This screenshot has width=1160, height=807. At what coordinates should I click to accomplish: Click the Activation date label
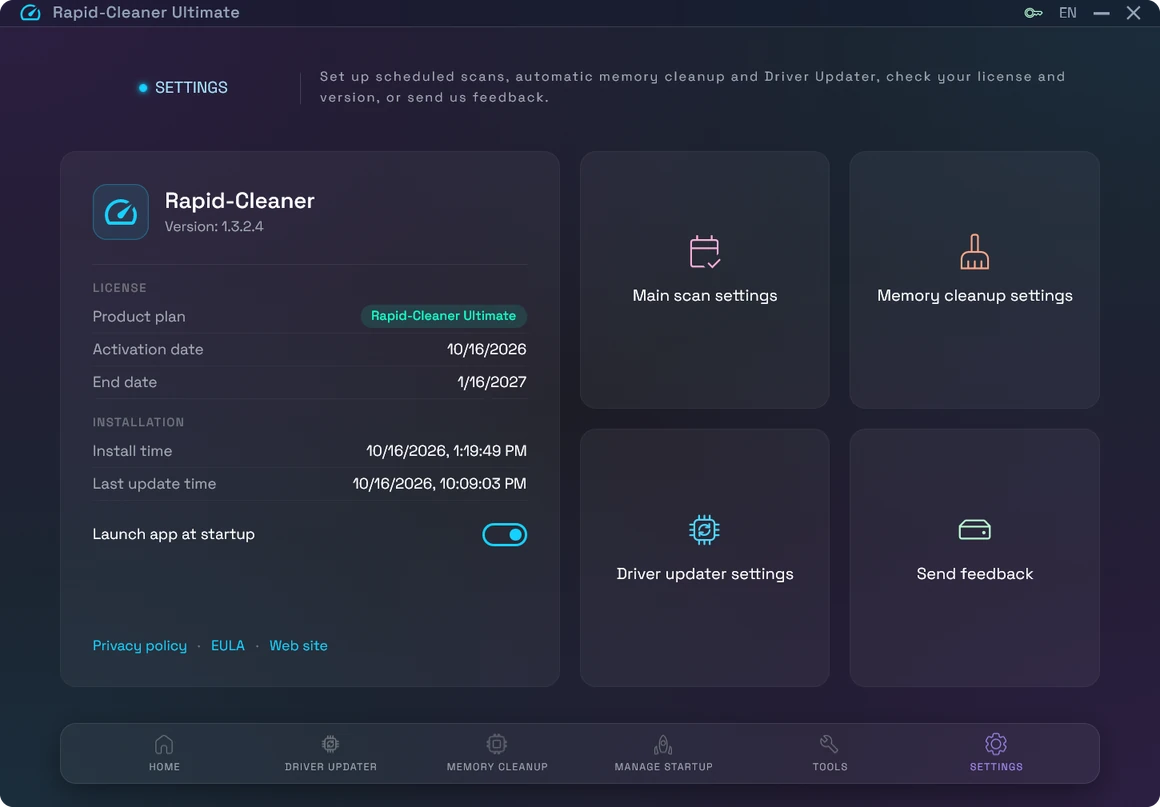pyautogui.click(x=148, y=349)
